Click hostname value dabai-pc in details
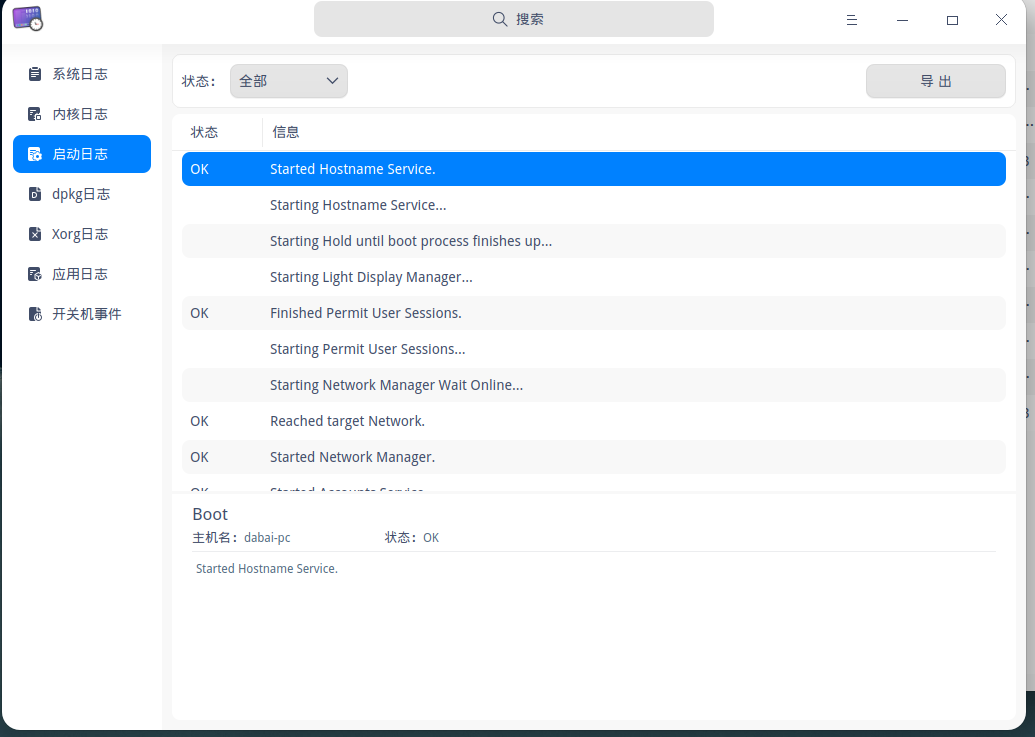 [x=267, y=538]
